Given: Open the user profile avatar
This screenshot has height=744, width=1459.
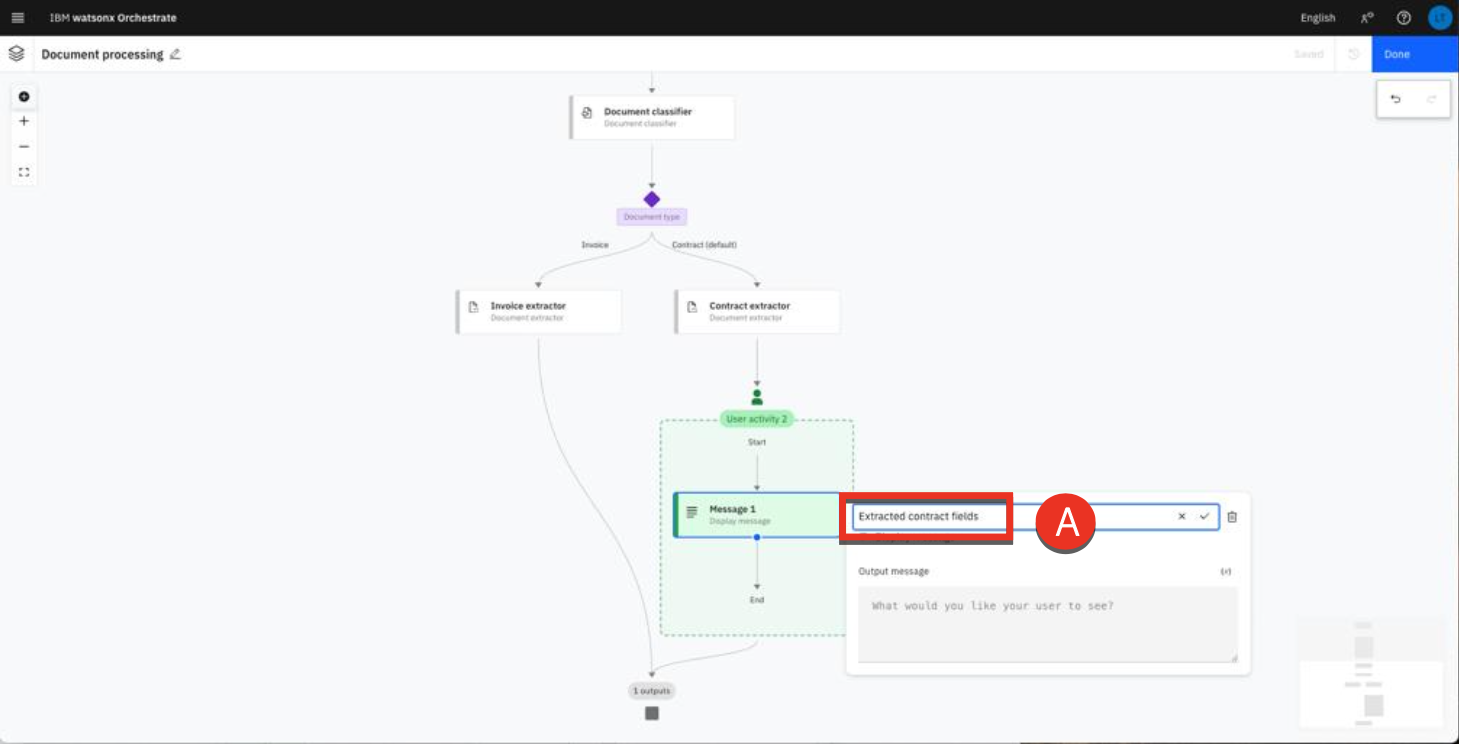Looking at the screenshot, I should [x=1439, y=18].
